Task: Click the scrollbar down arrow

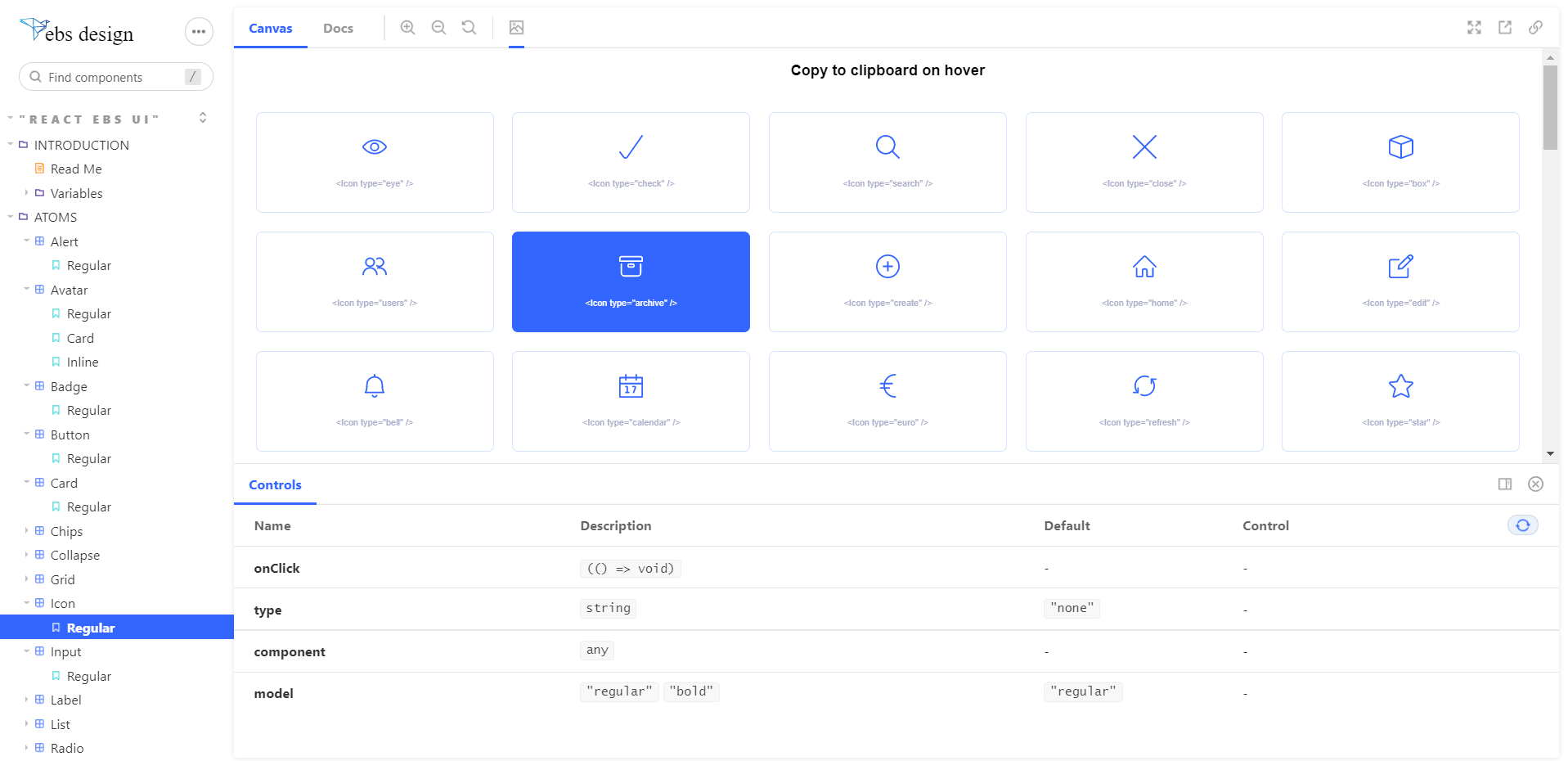Action: [1550, 453]
